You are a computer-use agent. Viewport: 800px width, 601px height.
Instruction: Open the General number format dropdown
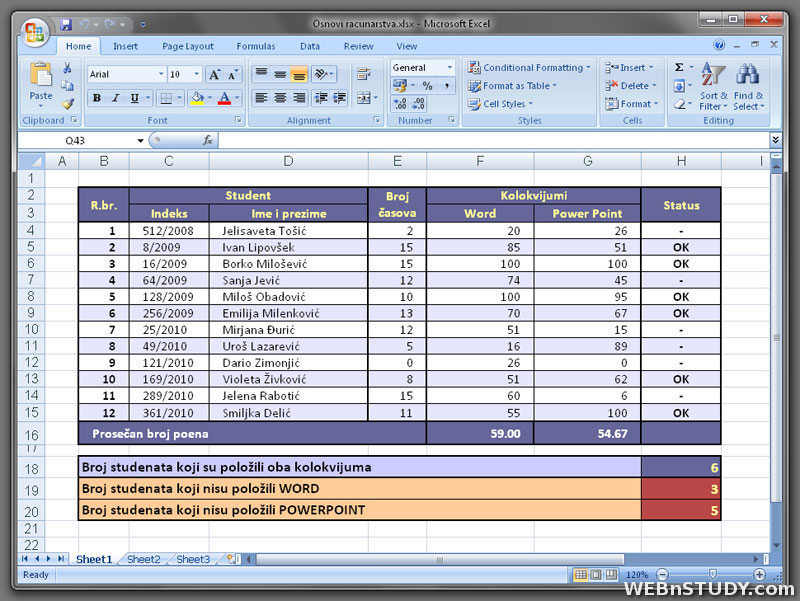pos(449,67)
